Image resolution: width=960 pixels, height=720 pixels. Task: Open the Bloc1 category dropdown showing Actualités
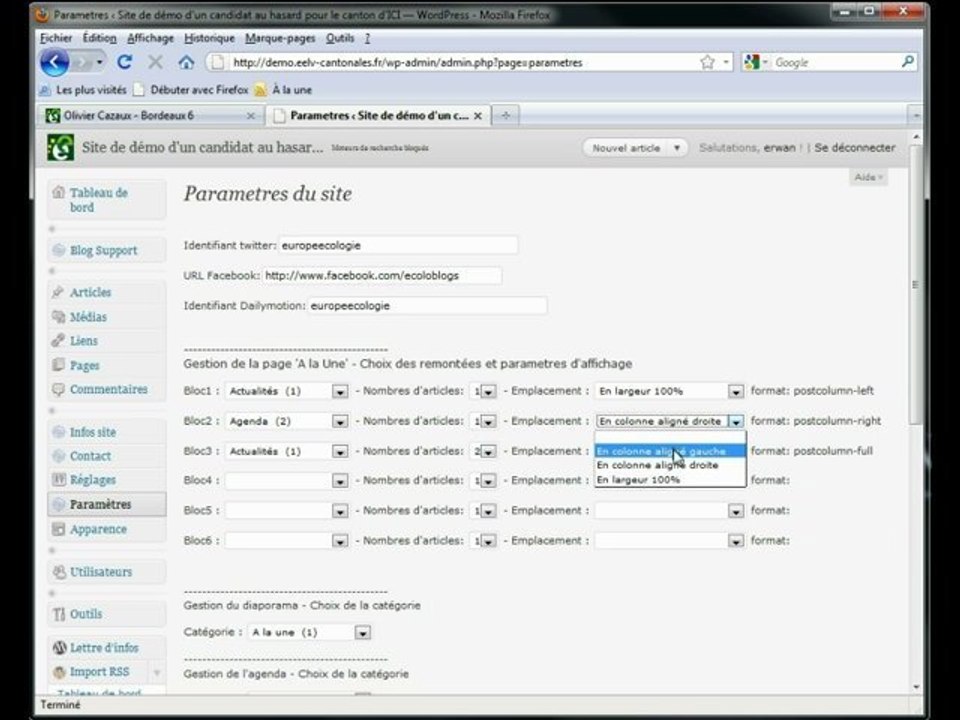[287, 391]
